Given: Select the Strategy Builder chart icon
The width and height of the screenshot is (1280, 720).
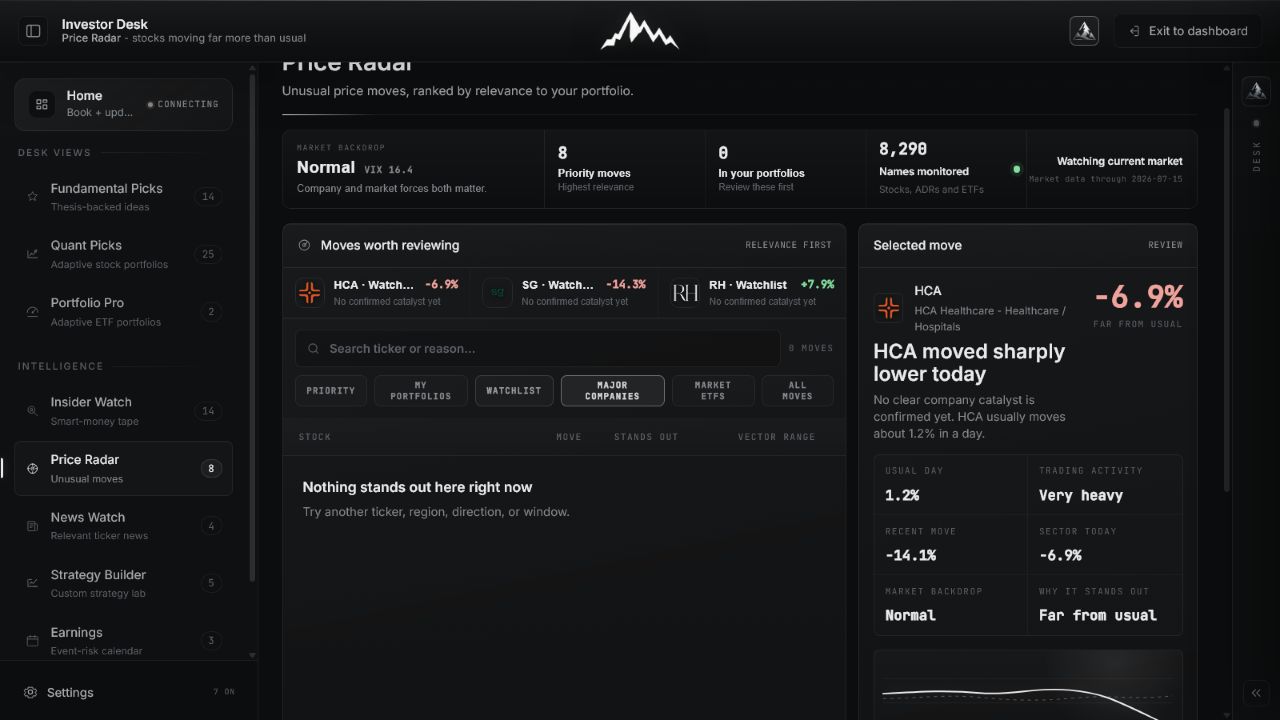Looking at the screenshot, I should [x=32, y=583].
